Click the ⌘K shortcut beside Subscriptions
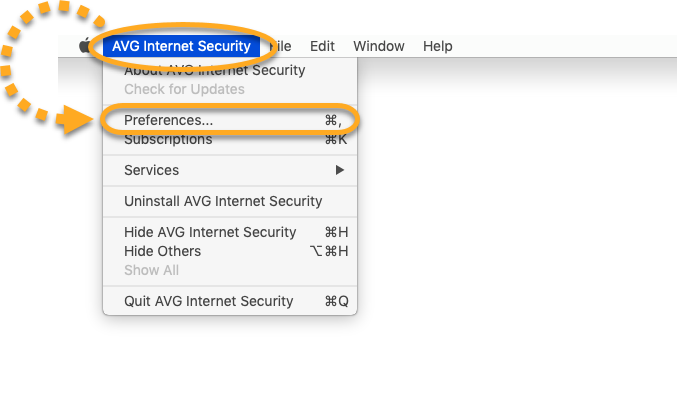 tap(336, 139)
